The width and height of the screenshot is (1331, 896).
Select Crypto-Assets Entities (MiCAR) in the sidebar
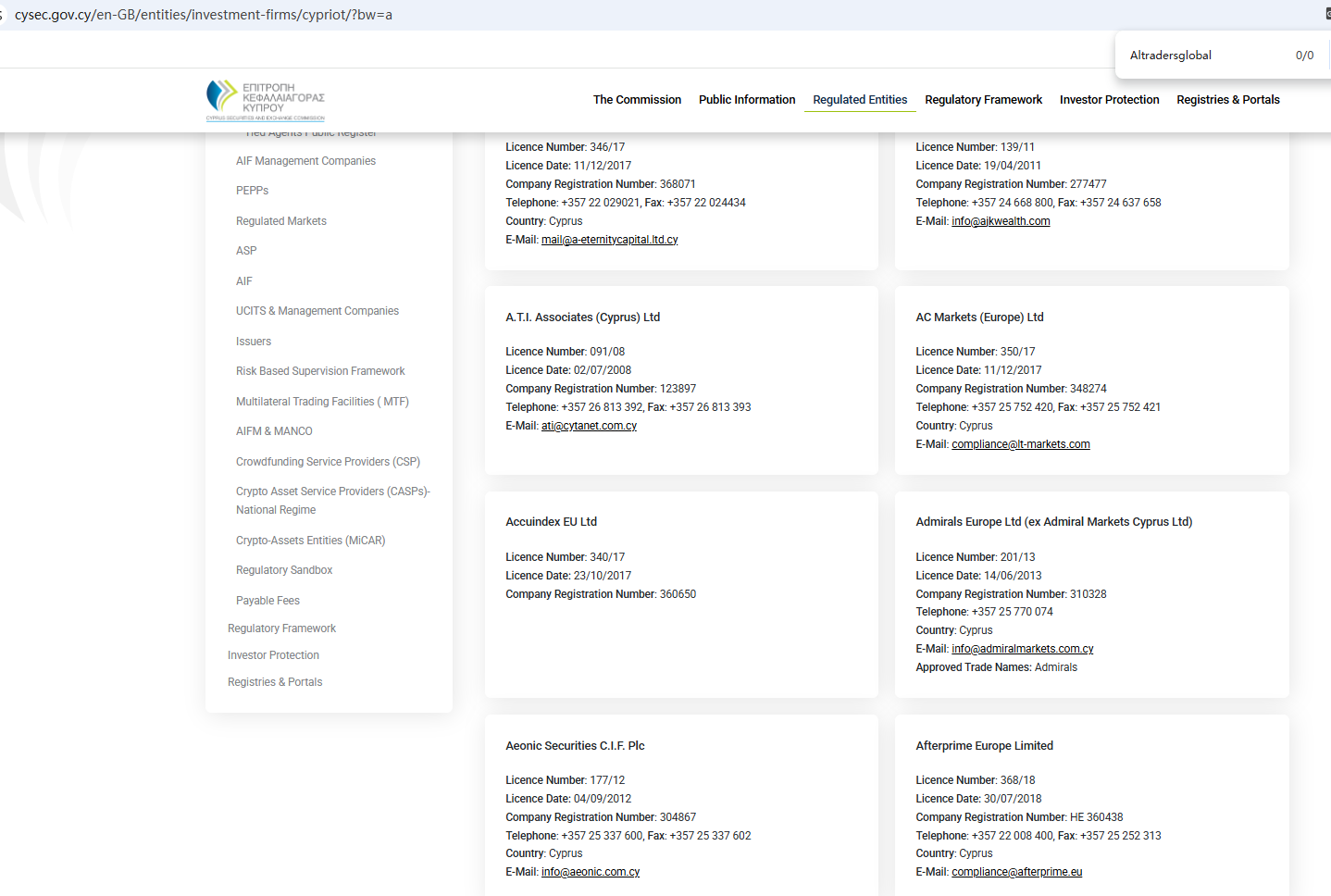[310, 541]
